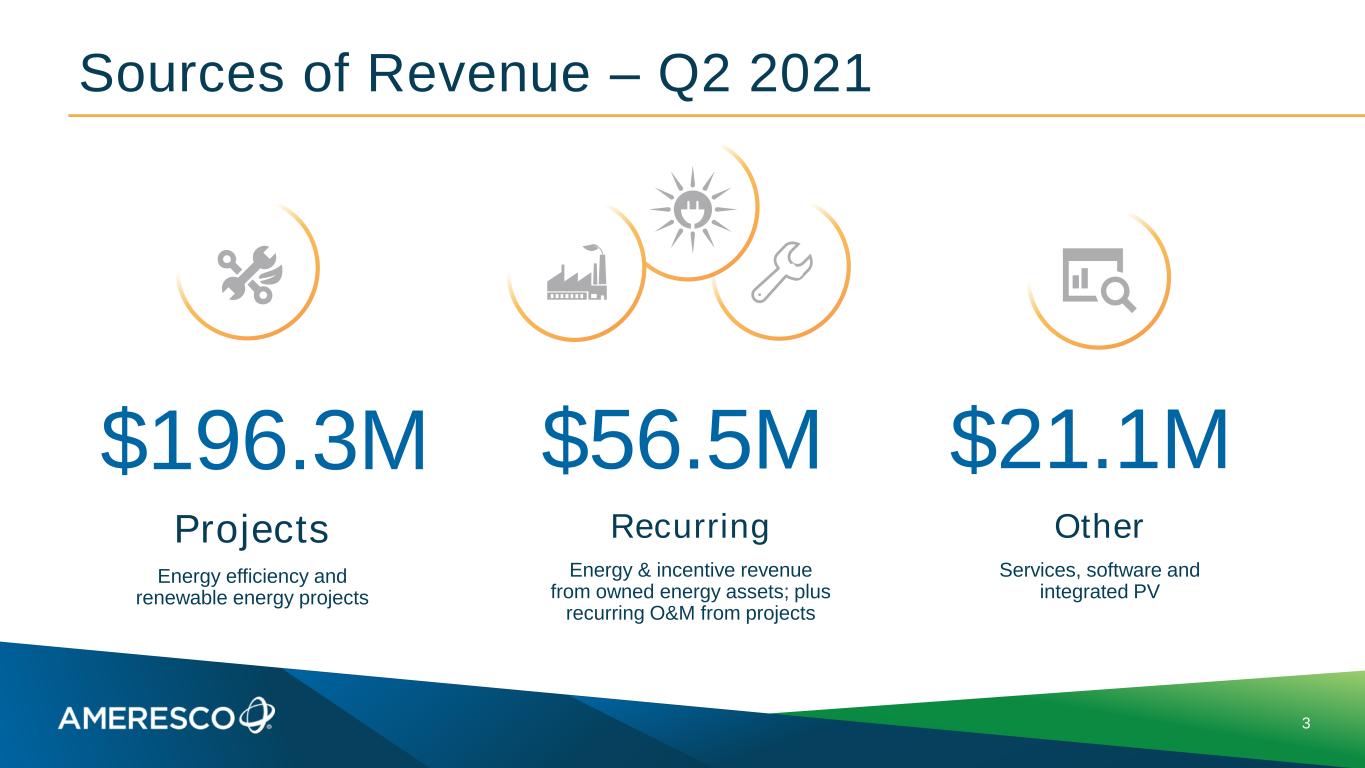Click the Ameresco orbit logo symbol

point(257,715)
